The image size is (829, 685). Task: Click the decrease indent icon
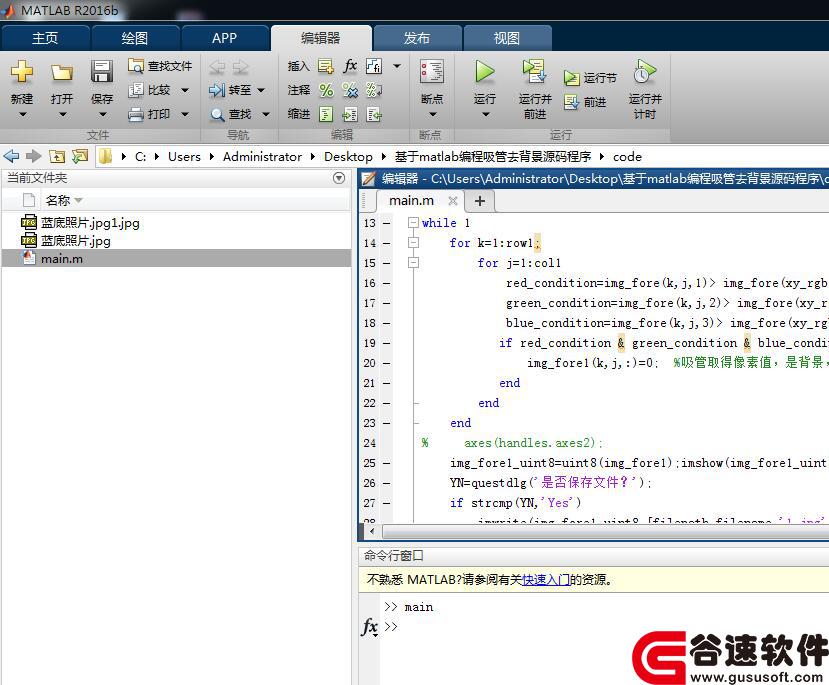pos(374,114)
